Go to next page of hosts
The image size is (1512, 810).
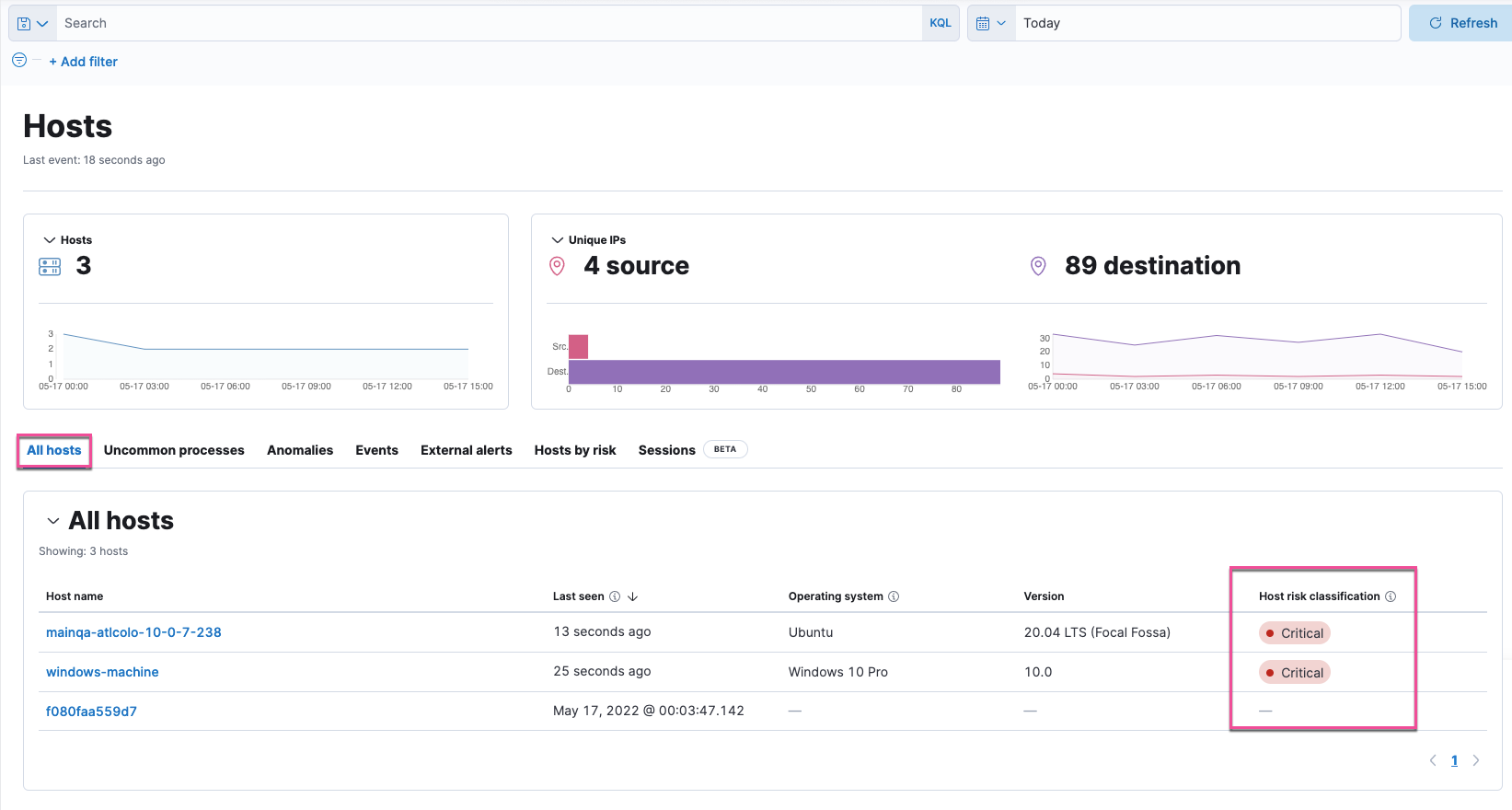(x=1476, y=760)
